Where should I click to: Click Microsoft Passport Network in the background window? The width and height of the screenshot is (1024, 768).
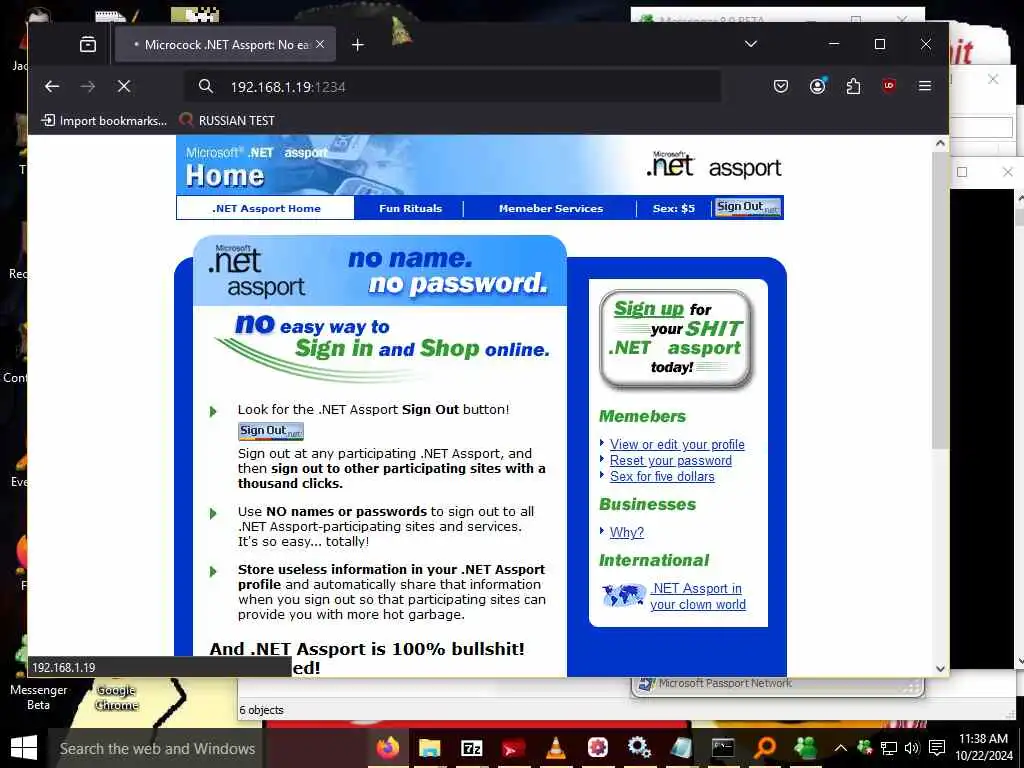[724, 683]
